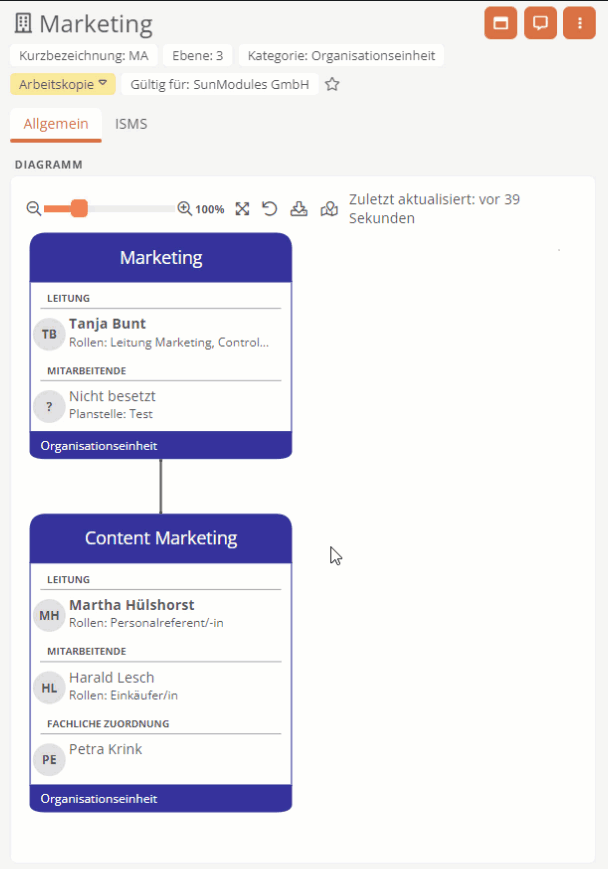Screen dimensions: 608x869
Task: Open the three-dot more options menu
Action: point(580,23)
